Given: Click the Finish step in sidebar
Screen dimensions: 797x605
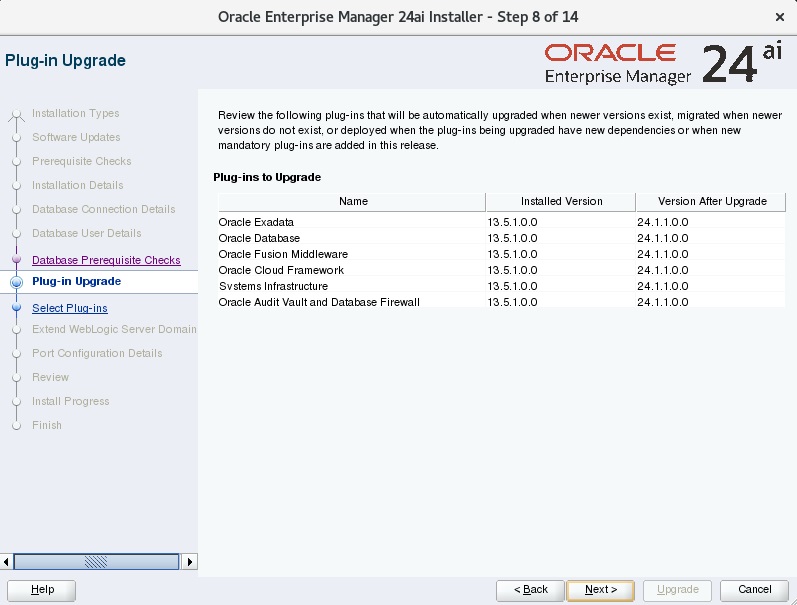Looking at the screenshot, I should (x=46, y=425).
